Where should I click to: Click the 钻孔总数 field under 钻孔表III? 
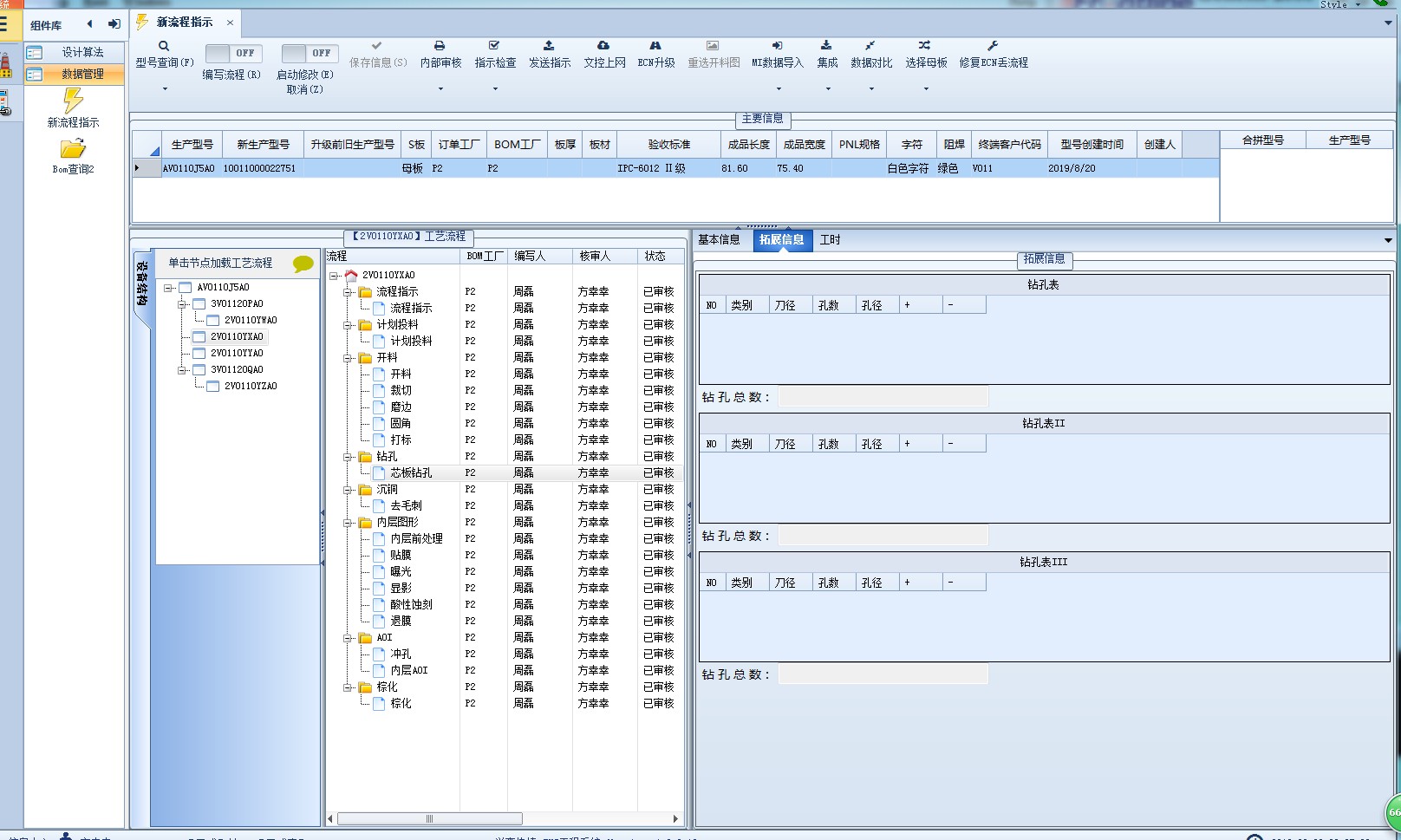[x=883, y=674]
